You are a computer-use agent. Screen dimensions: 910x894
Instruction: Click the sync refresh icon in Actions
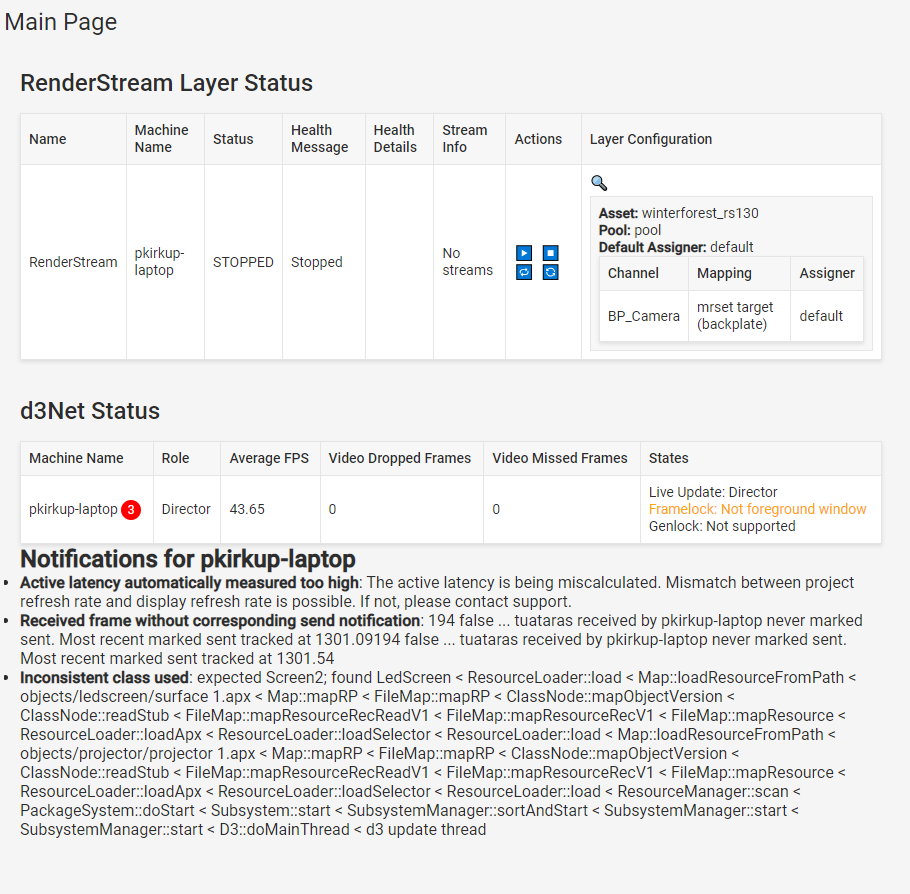(550, 272)
